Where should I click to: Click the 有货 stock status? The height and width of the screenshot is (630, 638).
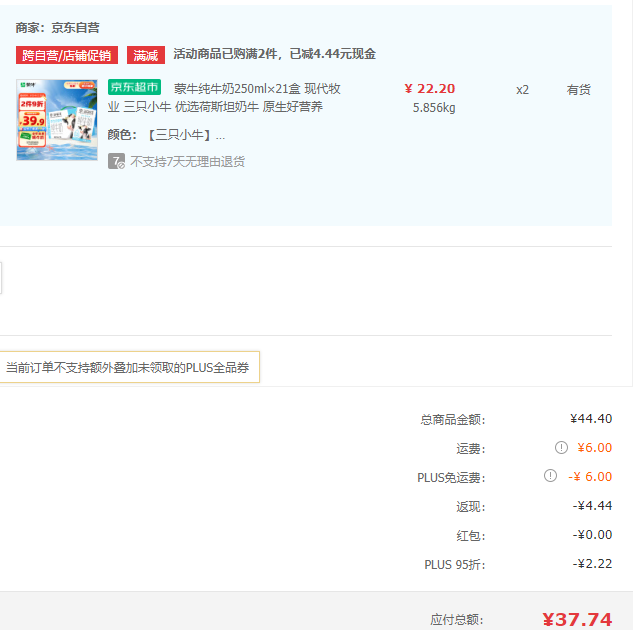[x=579, y=90]
